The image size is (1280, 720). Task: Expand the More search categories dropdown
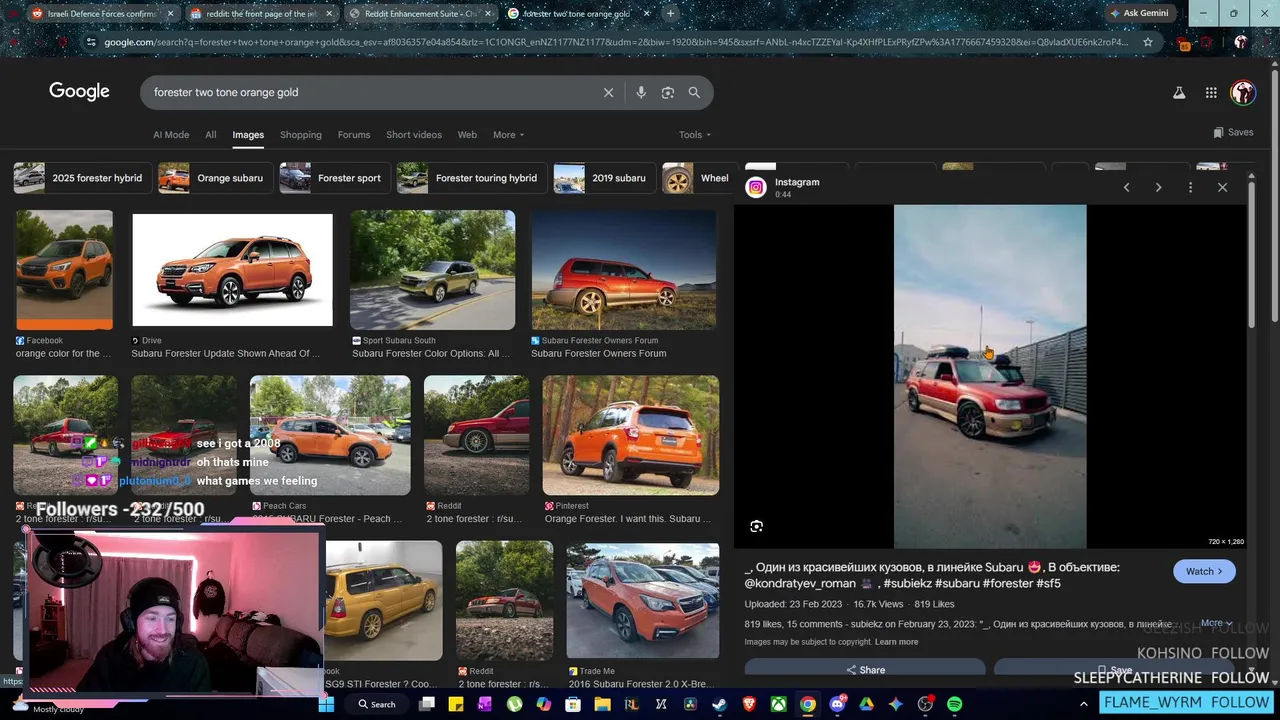[508, 135]
